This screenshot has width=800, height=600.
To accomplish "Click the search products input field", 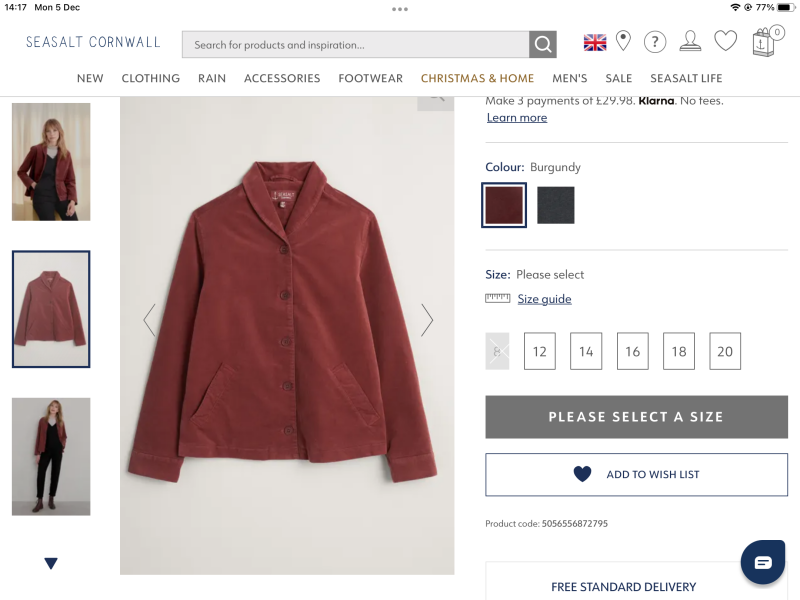I will pyautogui.click(x=355, y=44).
